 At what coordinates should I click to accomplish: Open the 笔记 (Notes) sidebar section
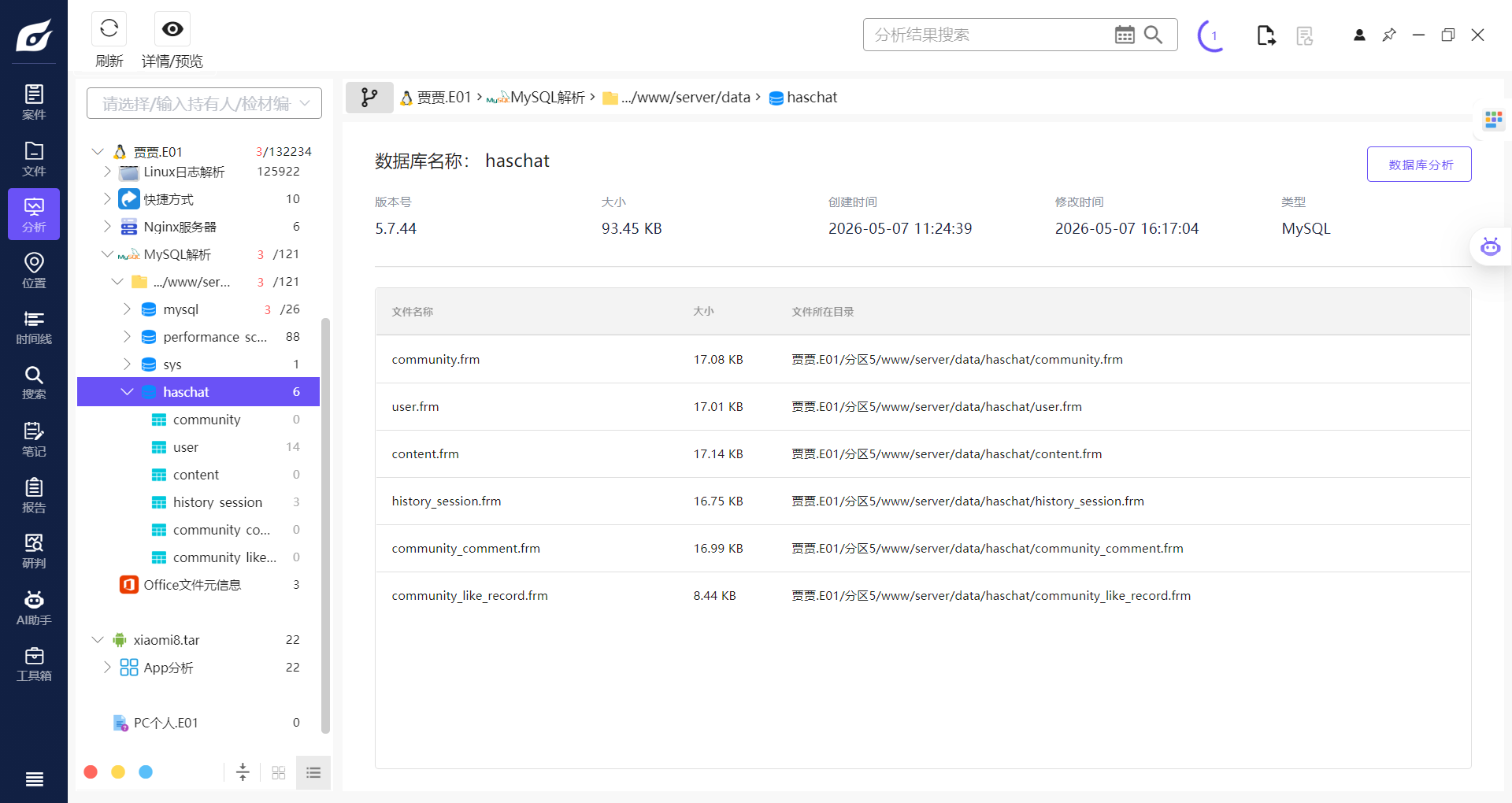pos(34,439)
